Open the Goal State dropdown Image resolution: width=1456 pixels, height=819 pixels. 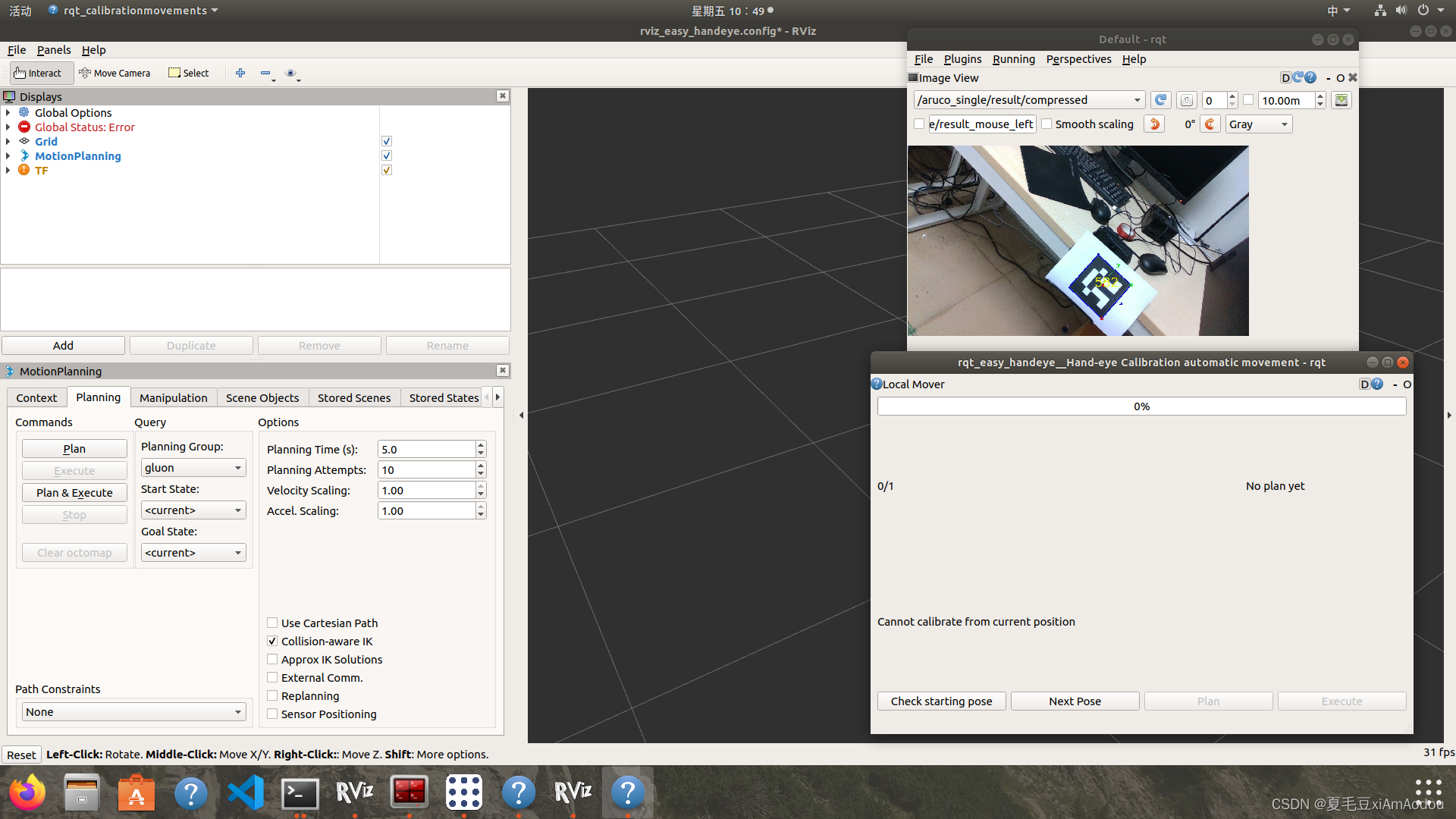click(x=193, y=553)
